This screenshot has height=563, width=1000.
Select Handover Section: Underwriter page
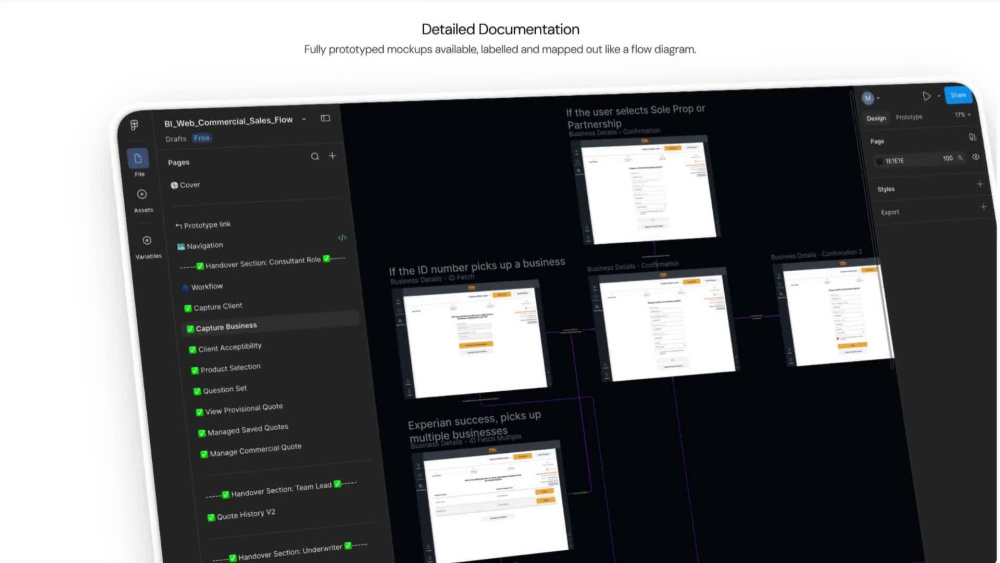[290, 552]
